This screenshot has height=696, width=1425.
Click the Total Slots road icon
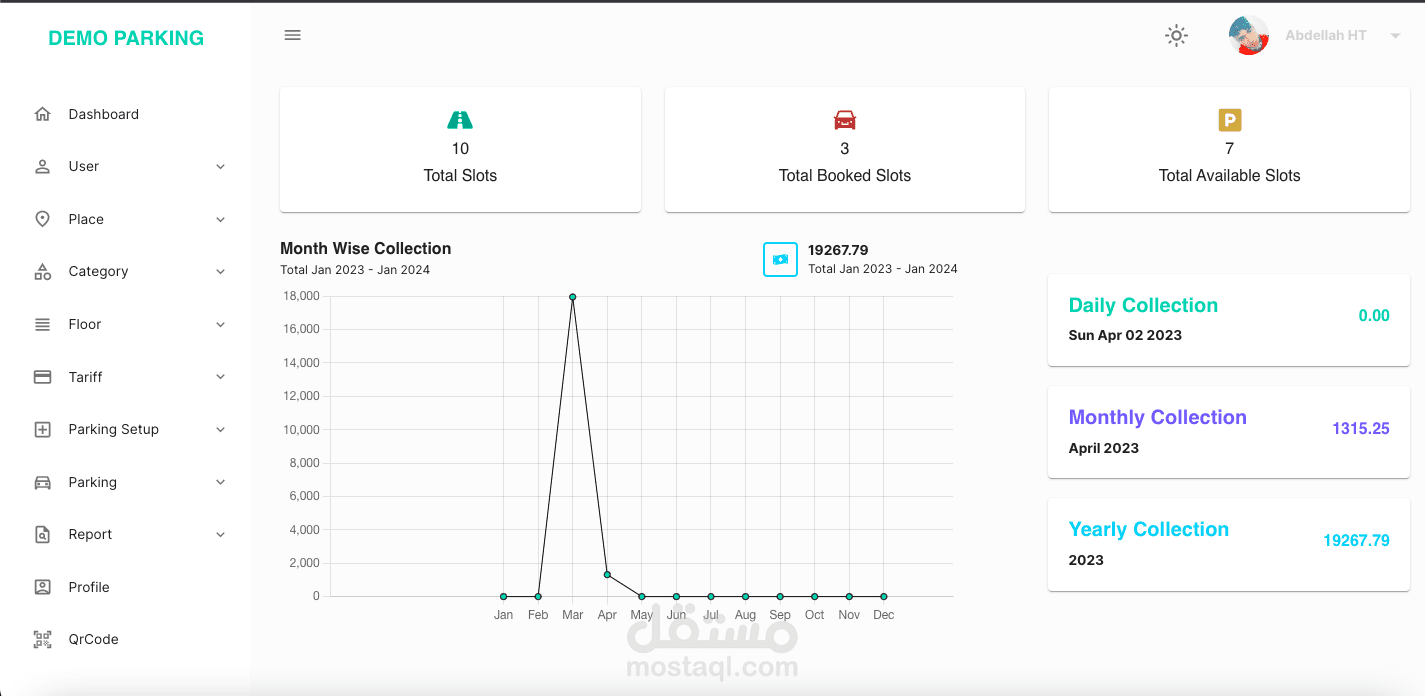[460, 119]
